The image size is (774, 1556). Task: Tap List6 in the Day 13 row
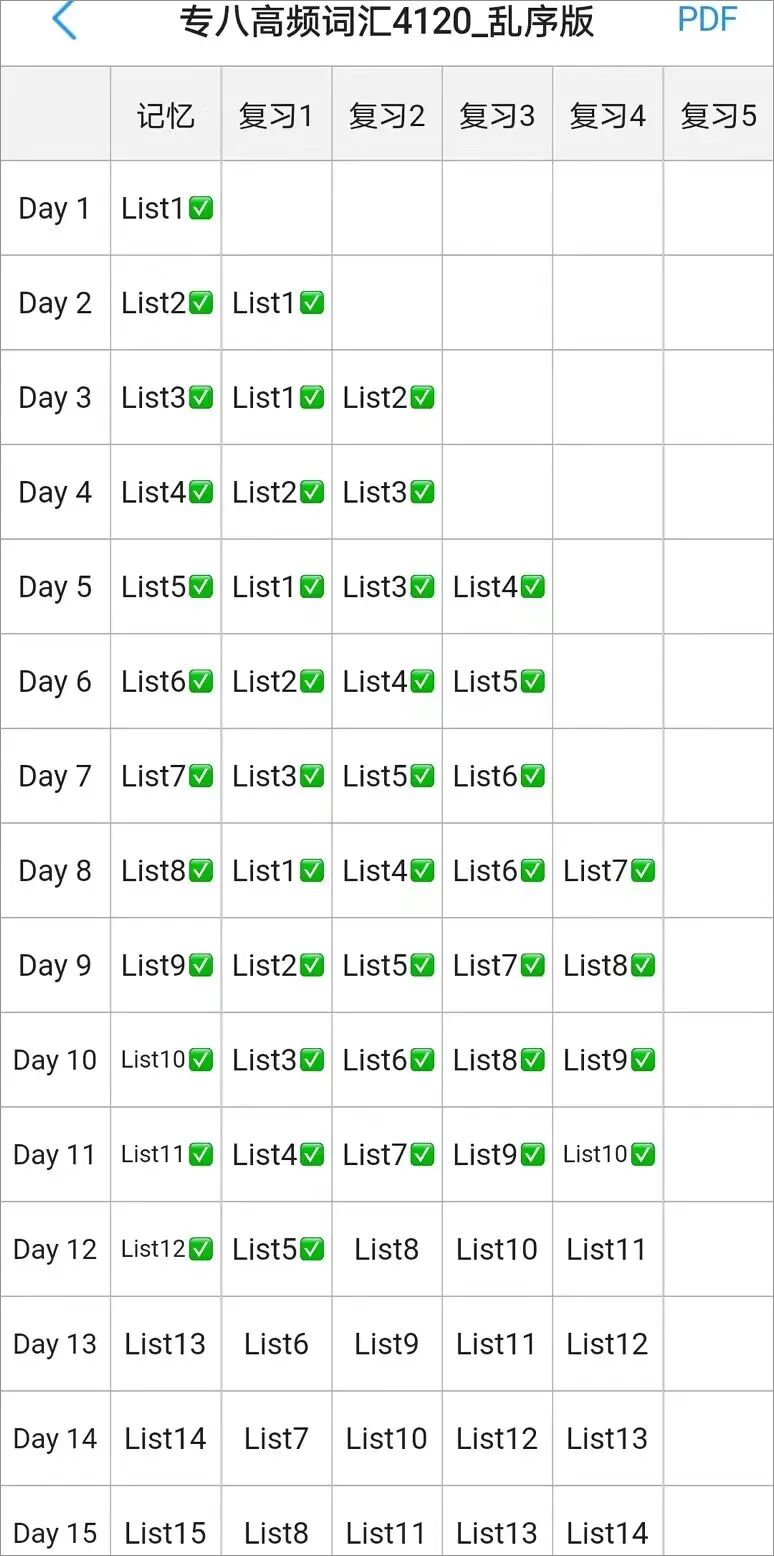[276, 1344]
